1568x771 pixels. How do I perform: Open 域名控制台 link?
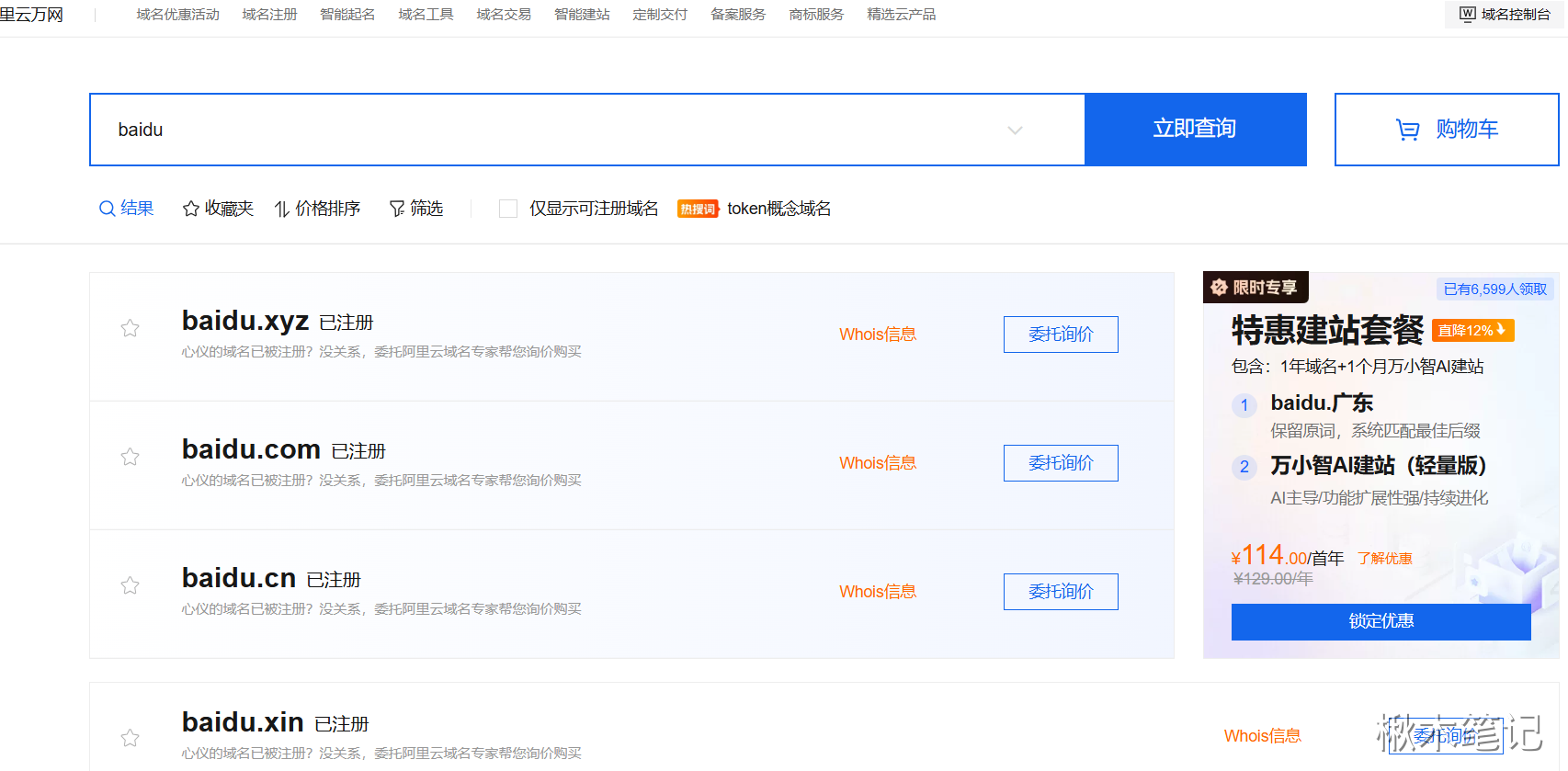click(1506, 14)
